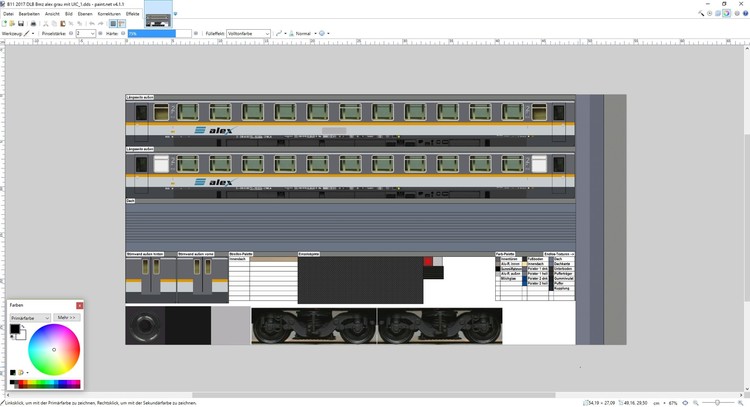Viewport: 750px width, 407px height.
Task: Click the Paste clipboard icon
Action: point(63,23)
